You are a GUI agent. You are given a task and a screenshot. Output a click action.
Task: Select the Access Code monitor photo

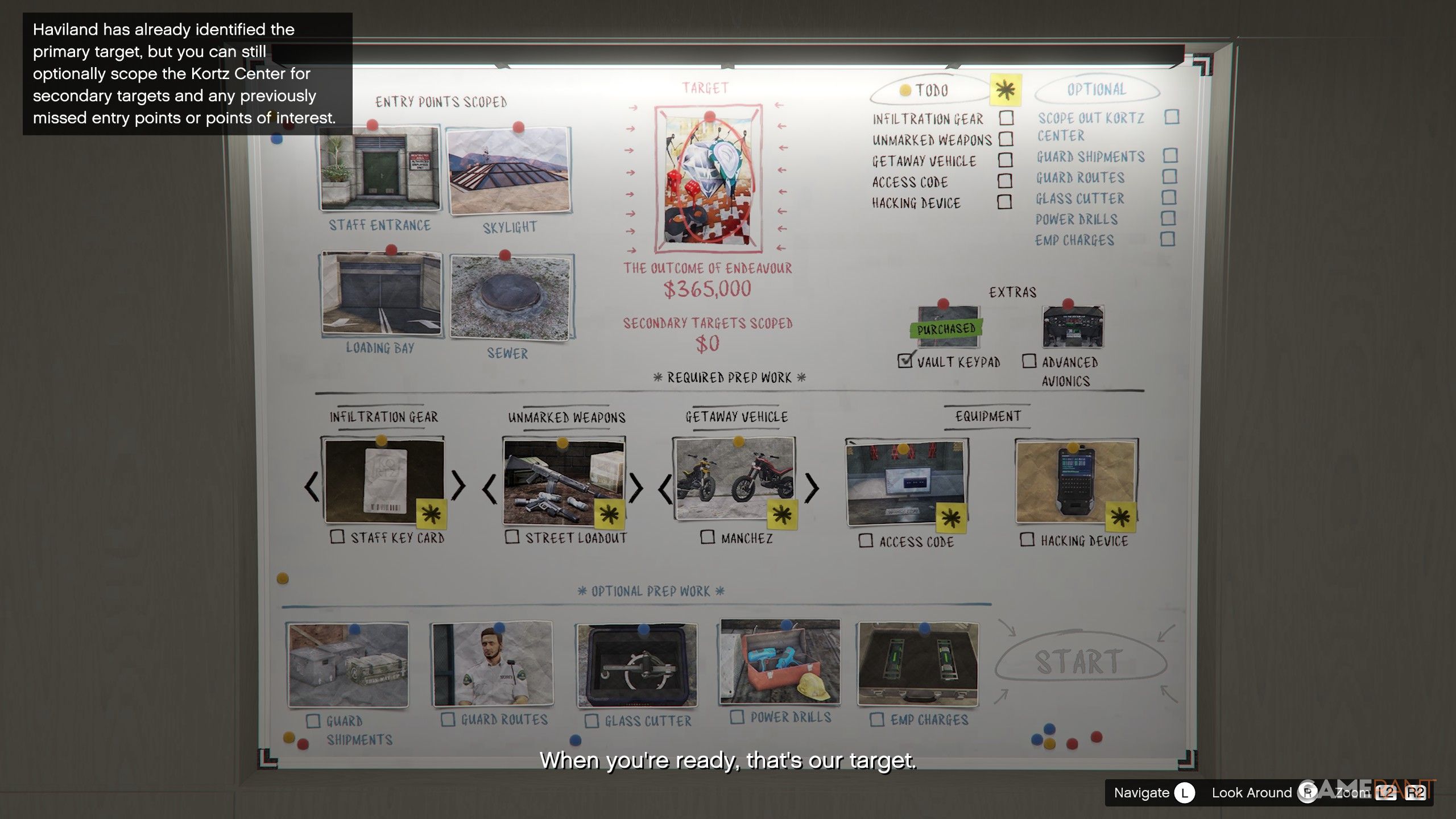point(907,482)
